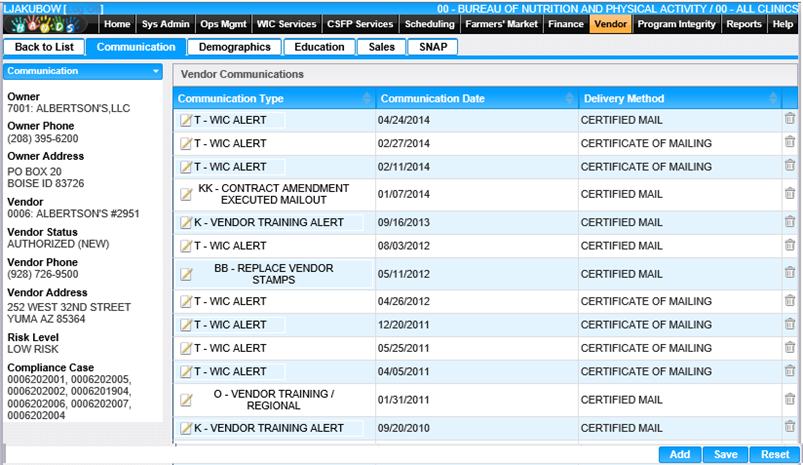Delete the 05/25/2011 communication row
This screenshot has height=465, width=803.
(790, 347)
